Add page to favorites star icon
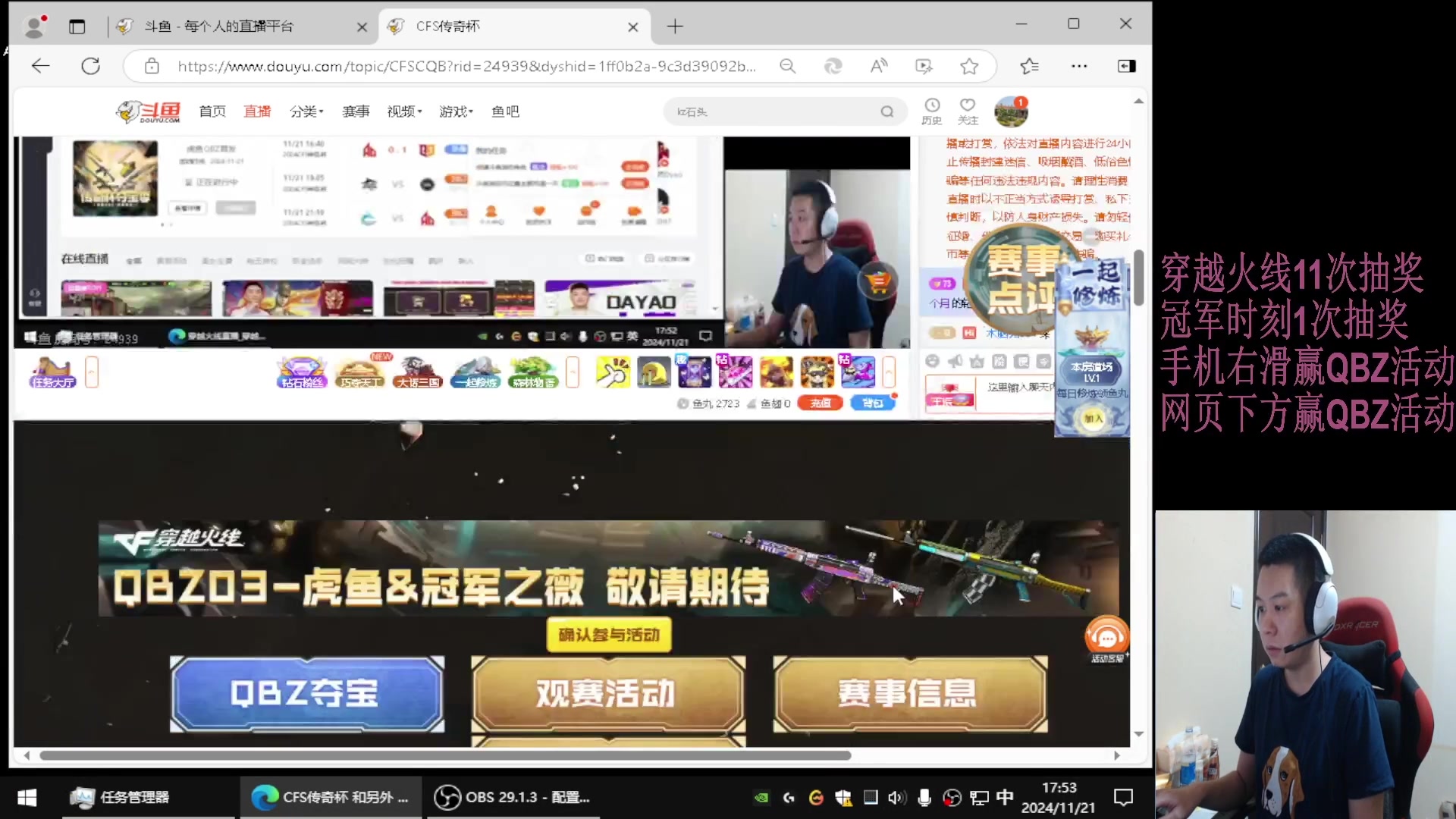This screenshot has width=1456, height=819. pos(969,66)
